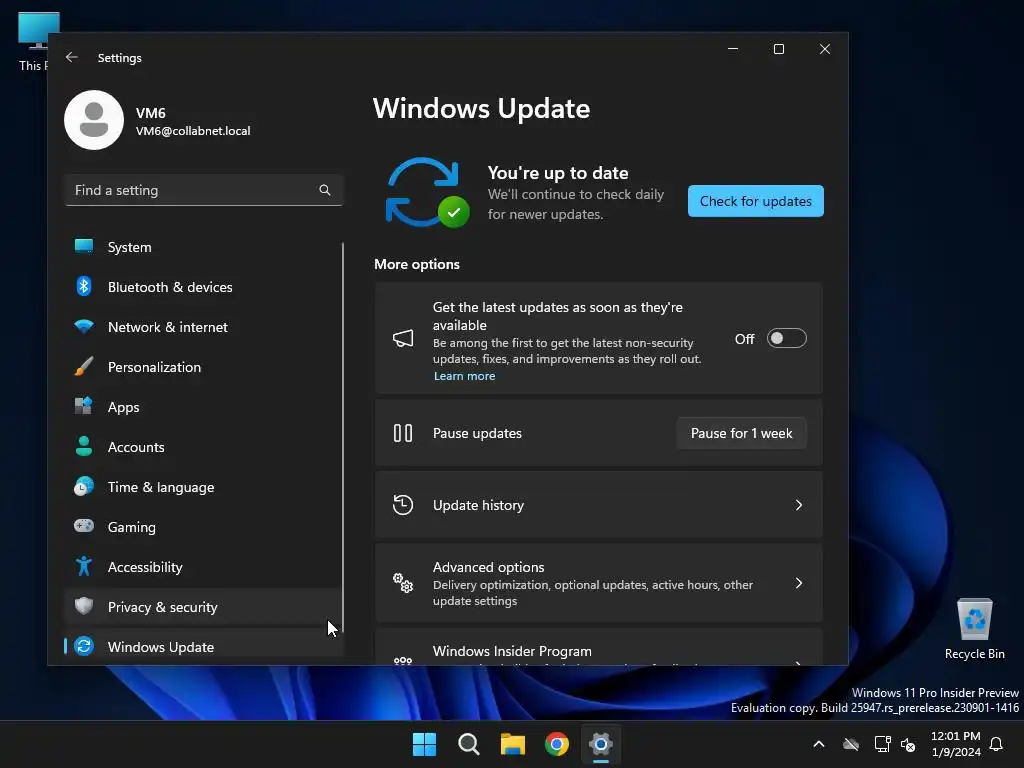Open Advanced options row
The image size is (1024, 768).
(598, 583)
